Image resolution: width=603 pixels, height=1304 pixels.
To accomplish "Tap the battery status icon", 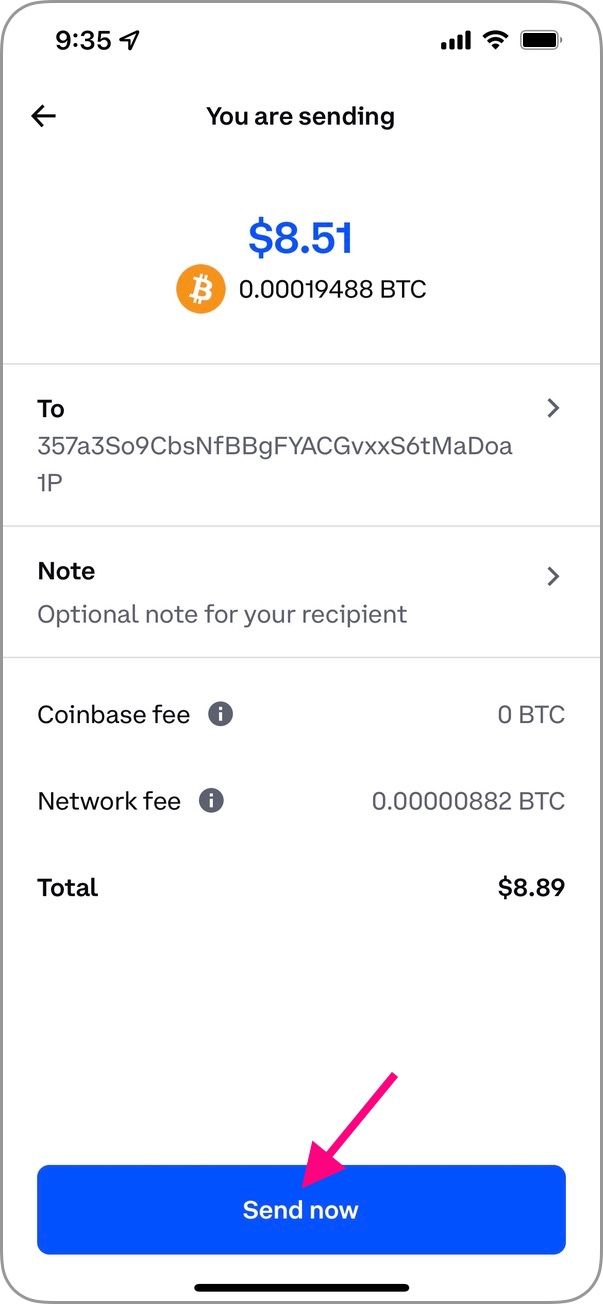I will 541,40.
